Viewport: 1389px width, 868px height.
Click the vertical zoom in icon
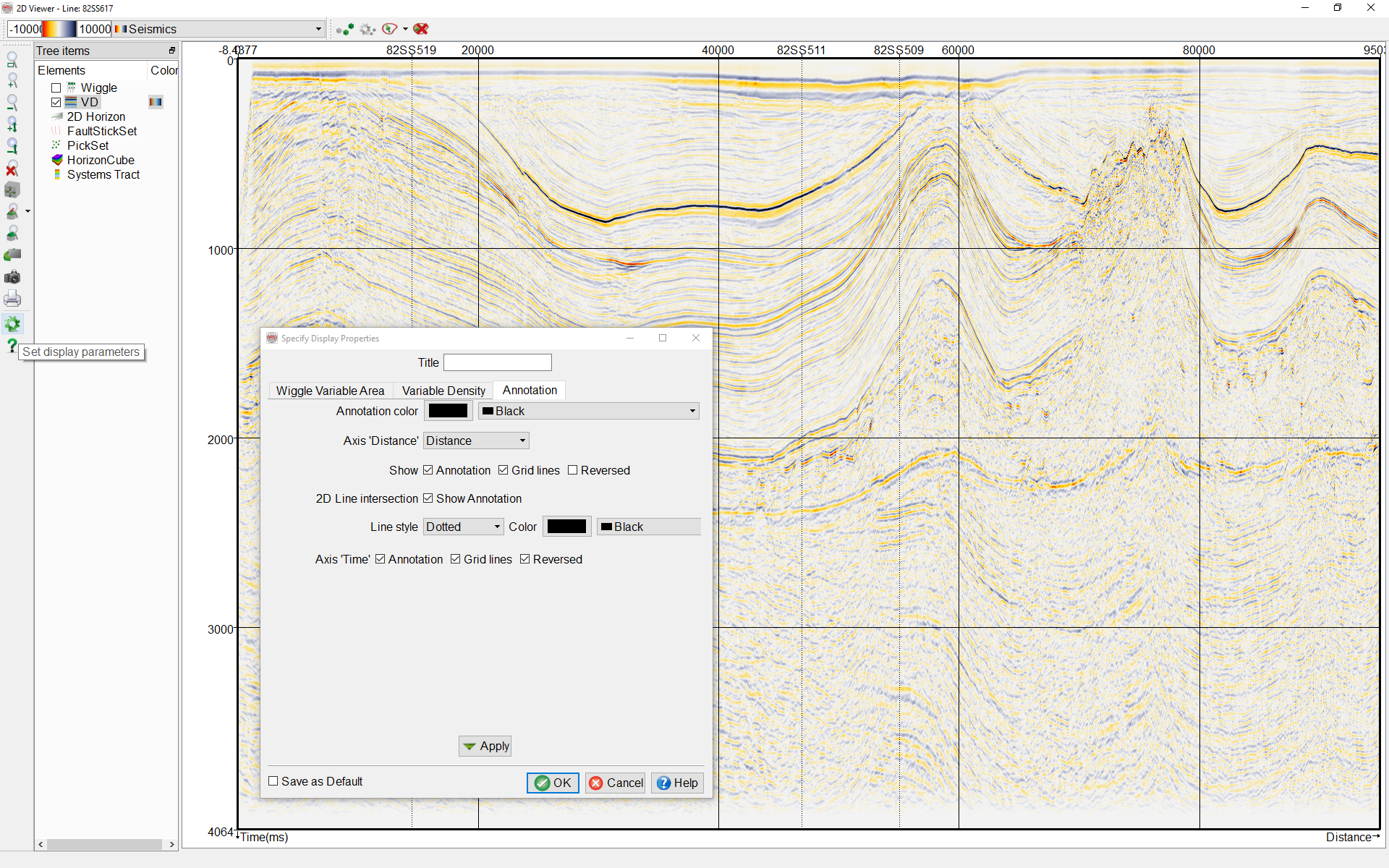pos(12,124)
